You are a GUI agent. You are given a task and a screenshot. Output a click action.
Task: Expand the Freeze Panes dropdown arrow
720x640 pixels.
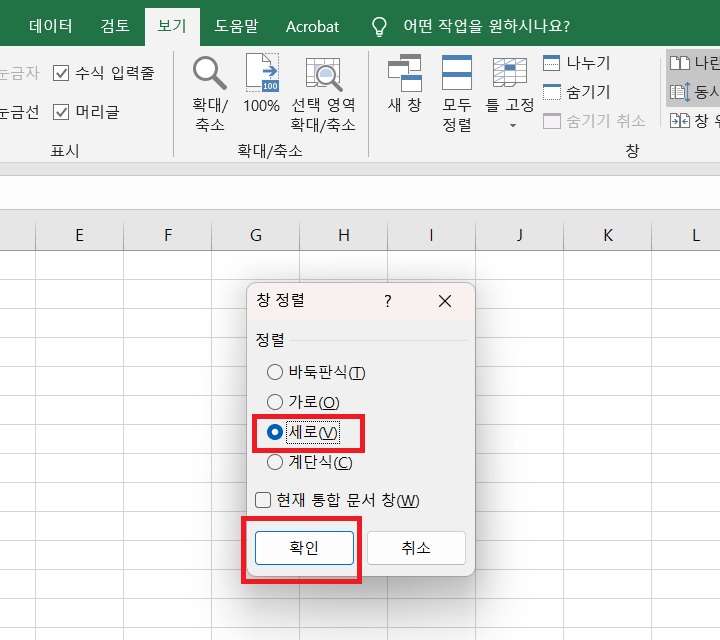point(513,125)
